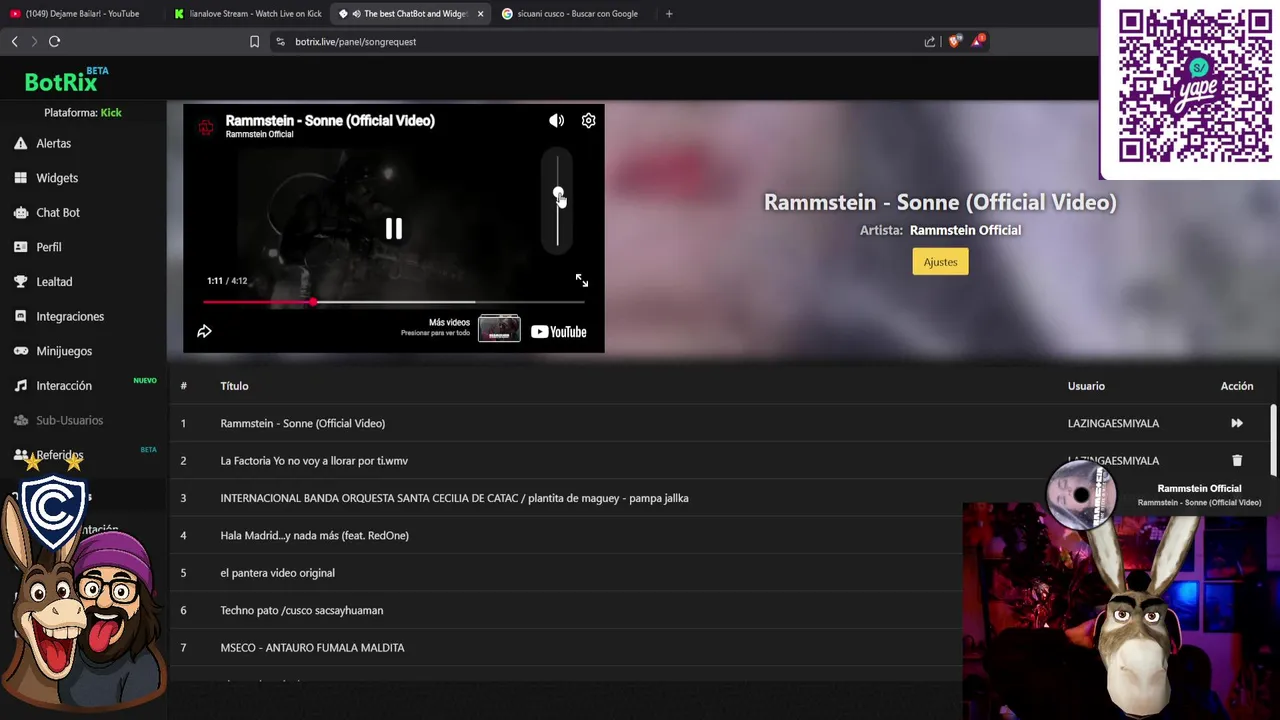Click the Minijuegos gamepad icon
This screenshot has height=720, width=1280.
(20, 351)
